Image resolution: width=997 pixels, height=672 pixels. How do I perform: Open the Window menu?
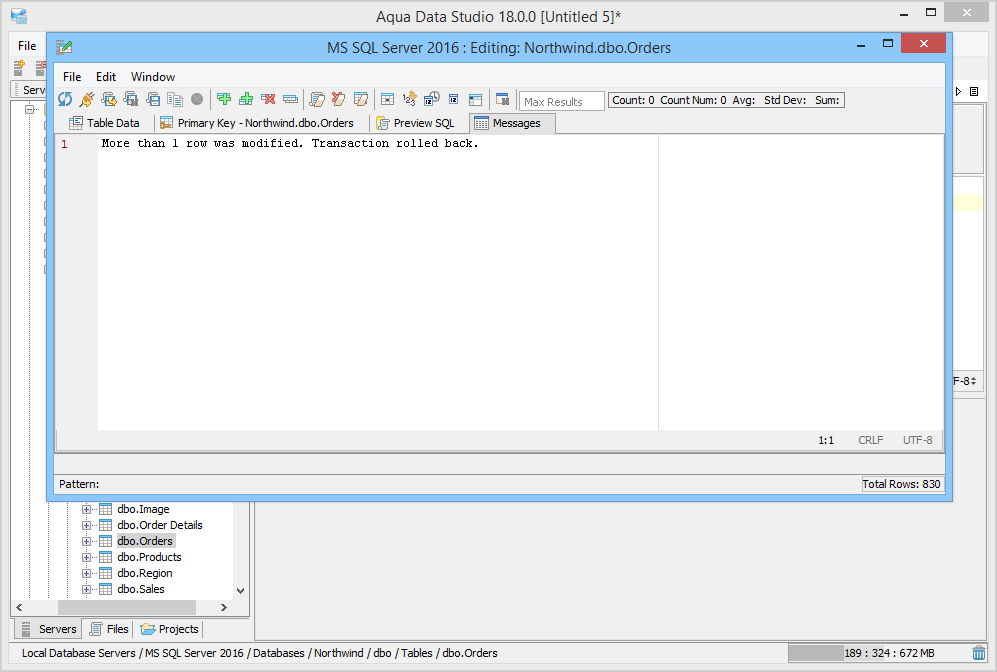pyautogui.click(x=153, y=77)
